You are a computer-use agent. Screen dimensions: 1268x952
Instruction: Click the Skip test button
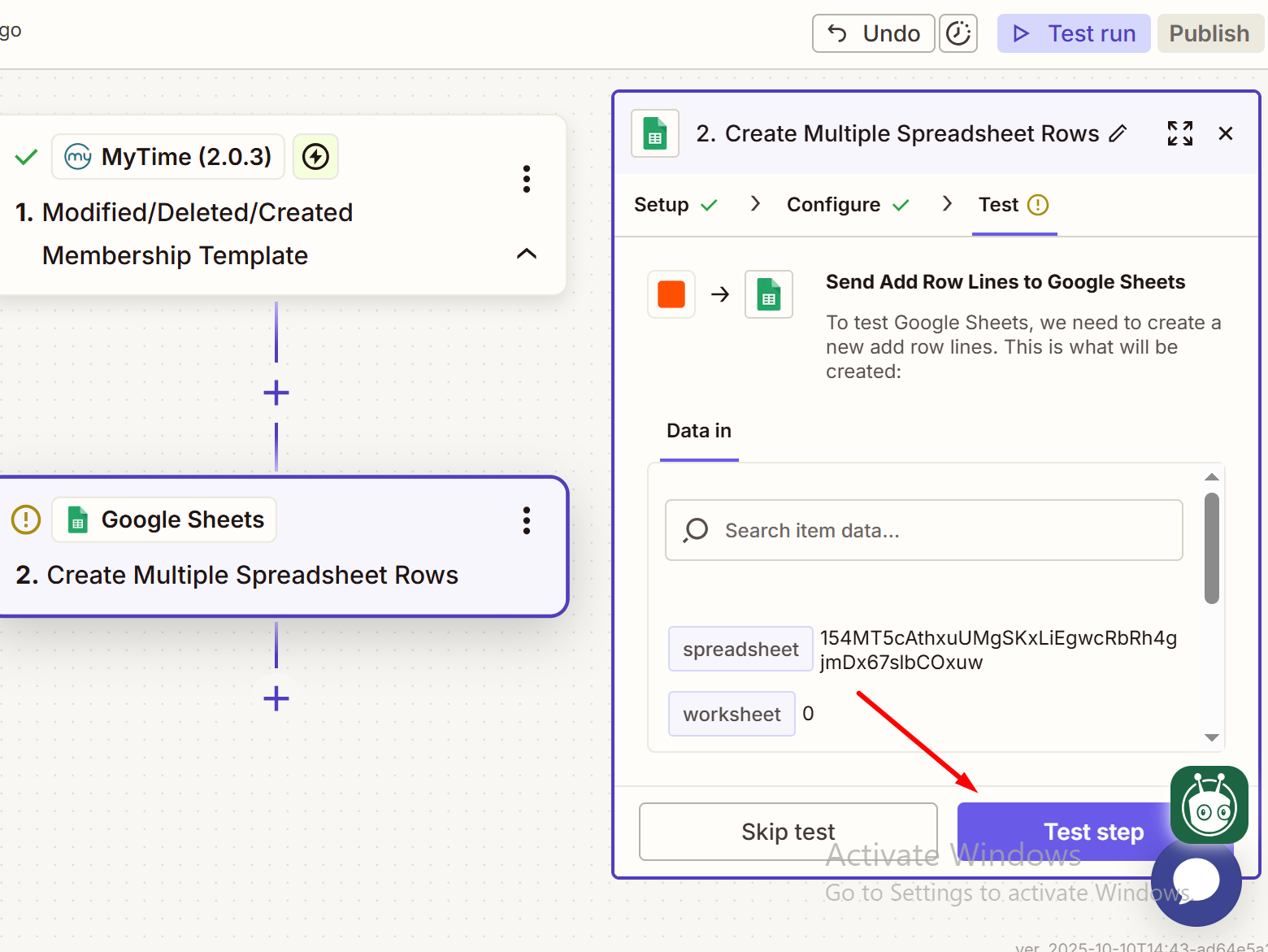pos(788,832)
